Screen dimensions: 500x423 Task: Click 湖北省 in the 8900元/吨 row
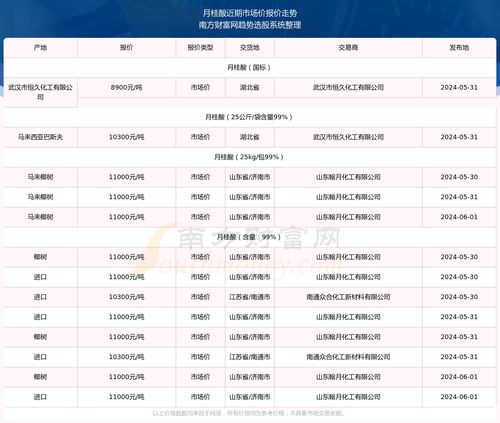point(250,88)
